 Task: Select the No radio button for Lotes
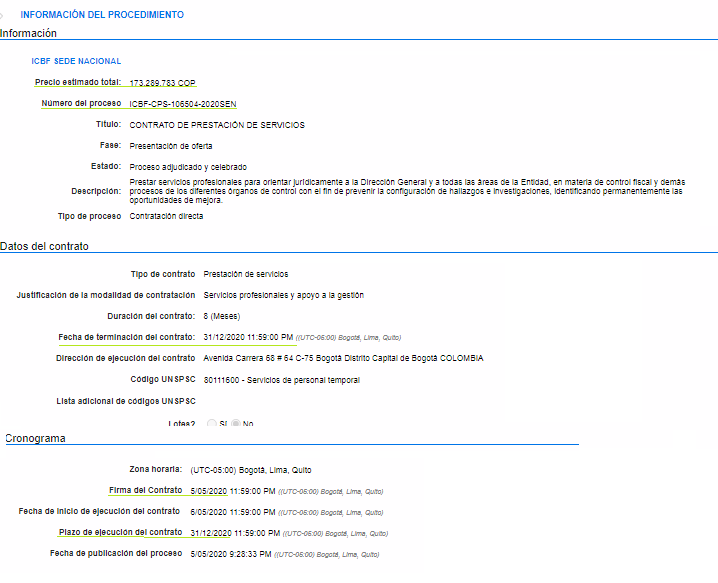point(235,423)
